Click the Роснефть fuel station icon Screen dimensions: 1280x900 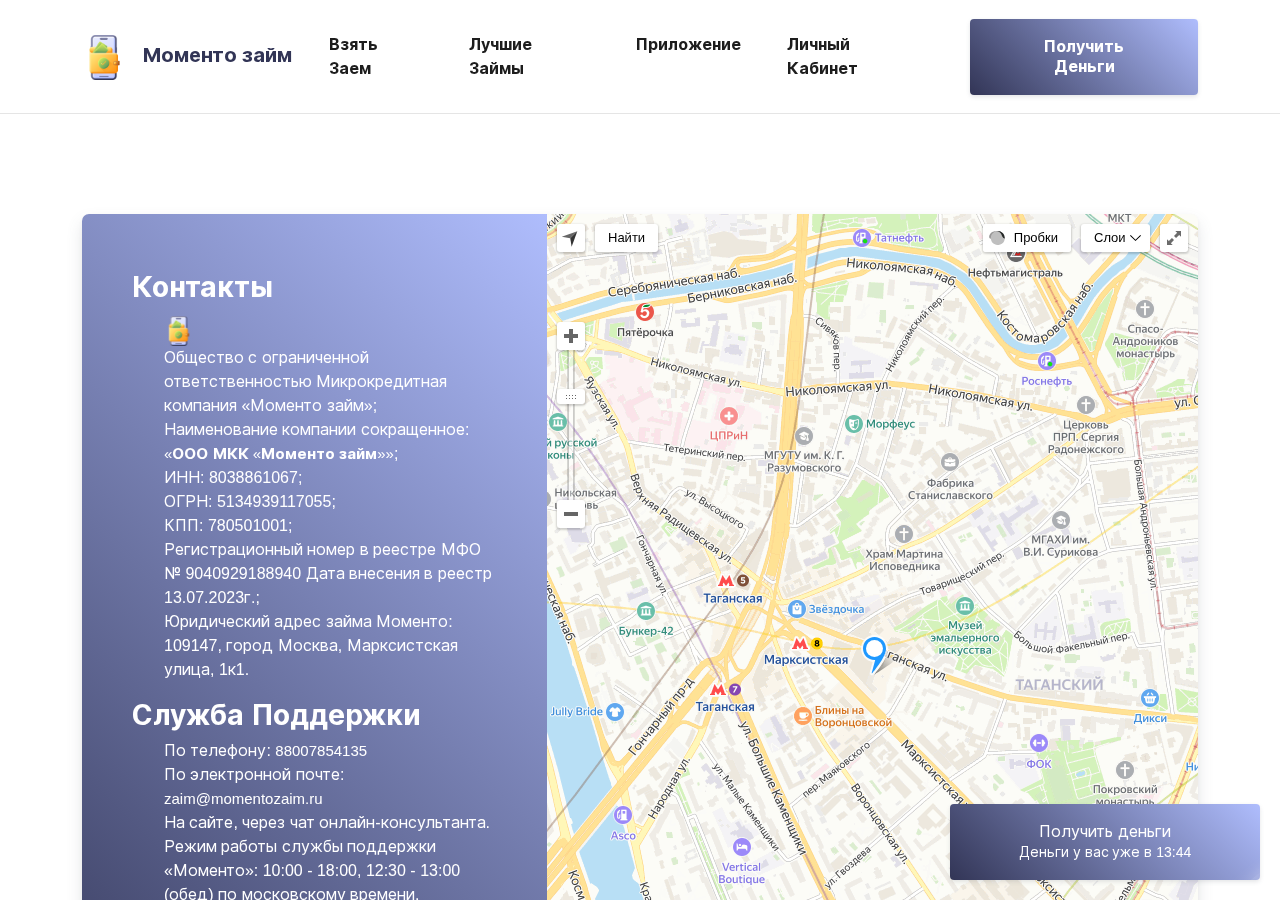pos(1047,361)
